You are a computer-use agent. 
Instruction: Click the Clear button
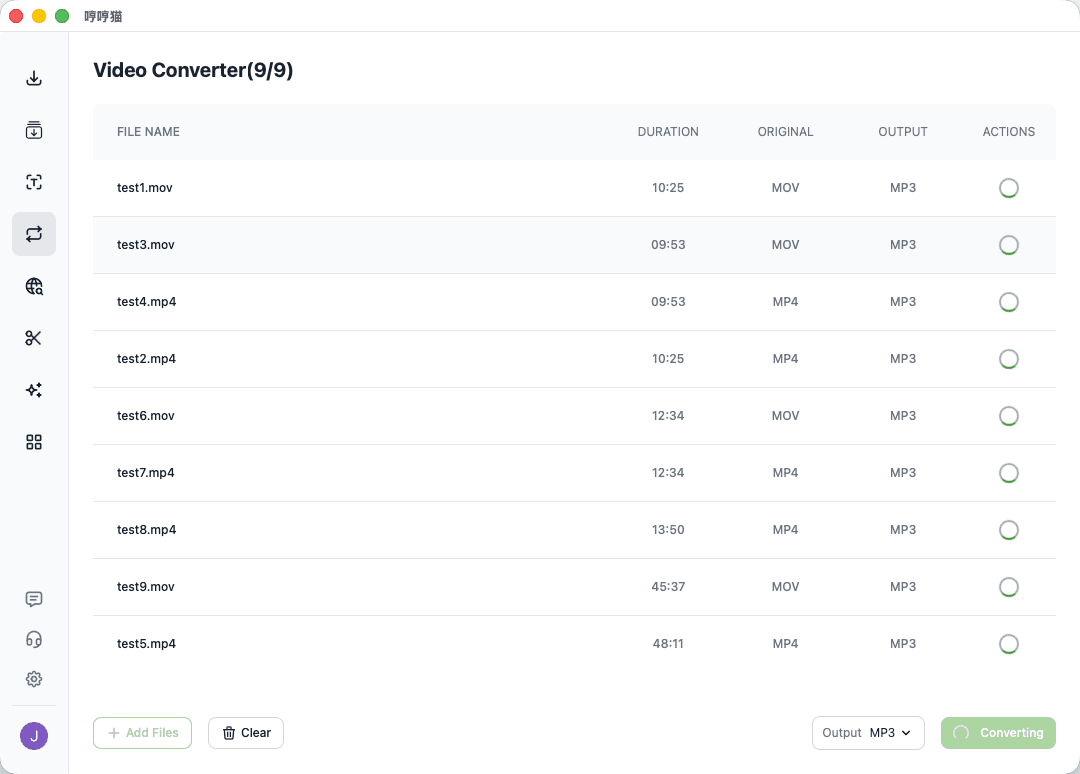coord(246,732)
